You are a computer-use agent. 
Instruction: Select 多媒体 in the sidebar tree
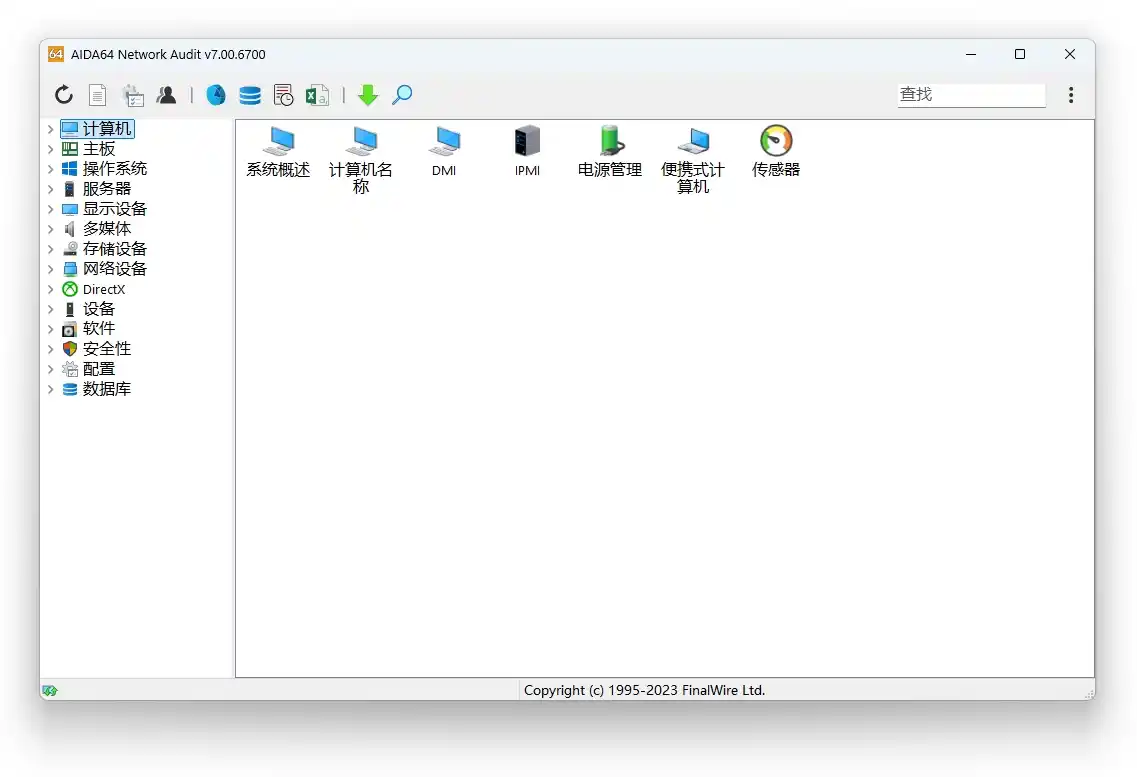pos(96,229)
